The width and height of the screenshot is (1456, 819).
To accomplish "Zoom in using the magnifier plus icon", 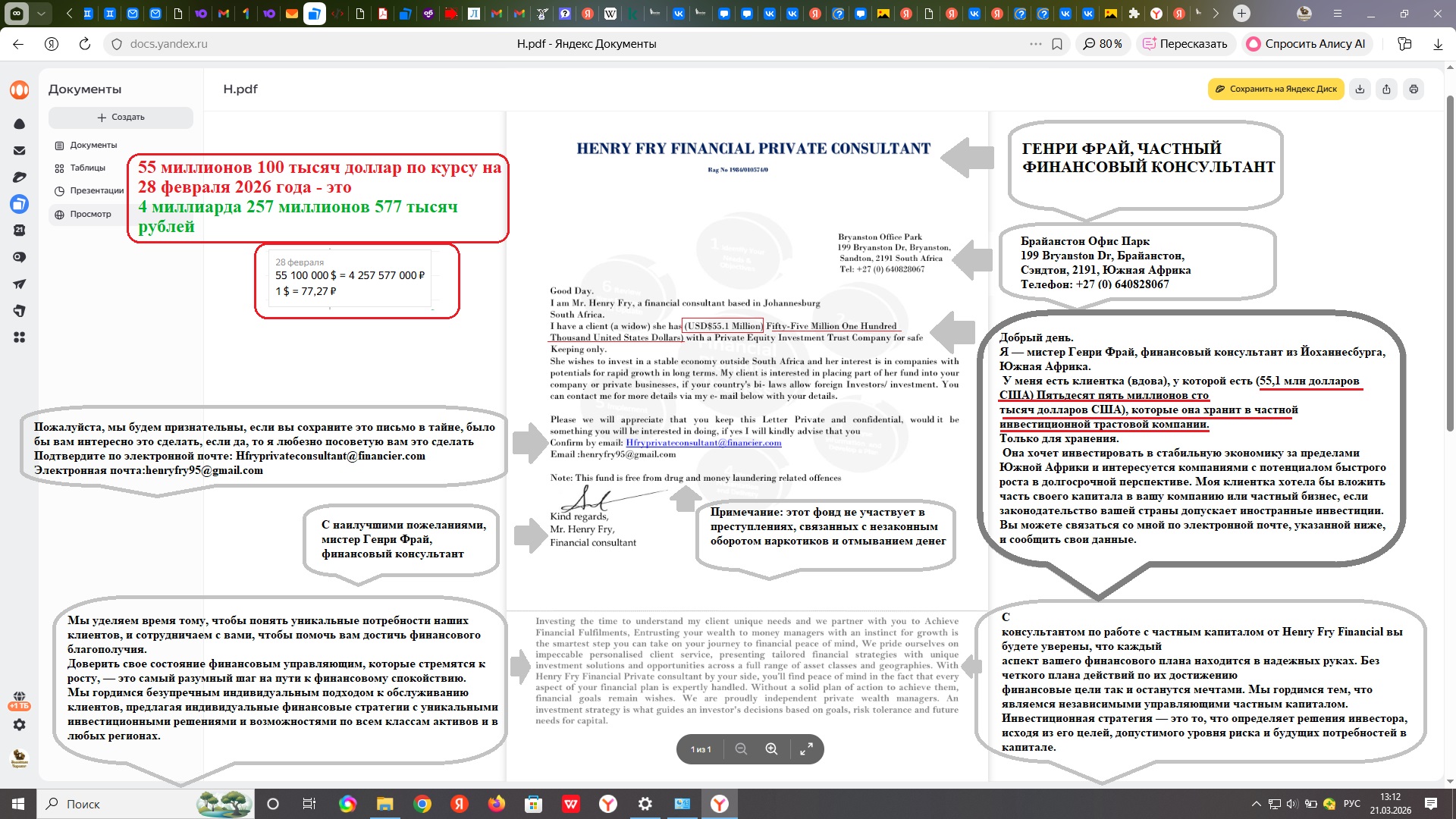I will click(771, 749).
